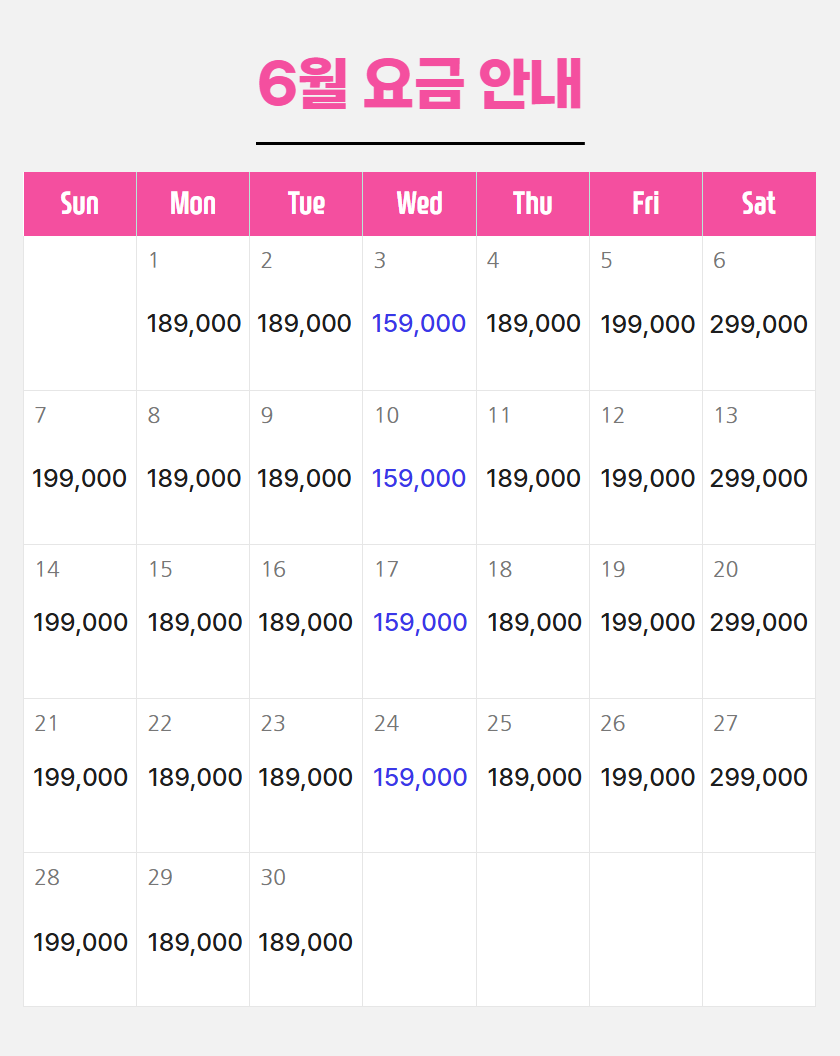Select June 3 blue 159,000 price
The width and height of the screenshot is (840, 1056).
(x=419, y=323)
